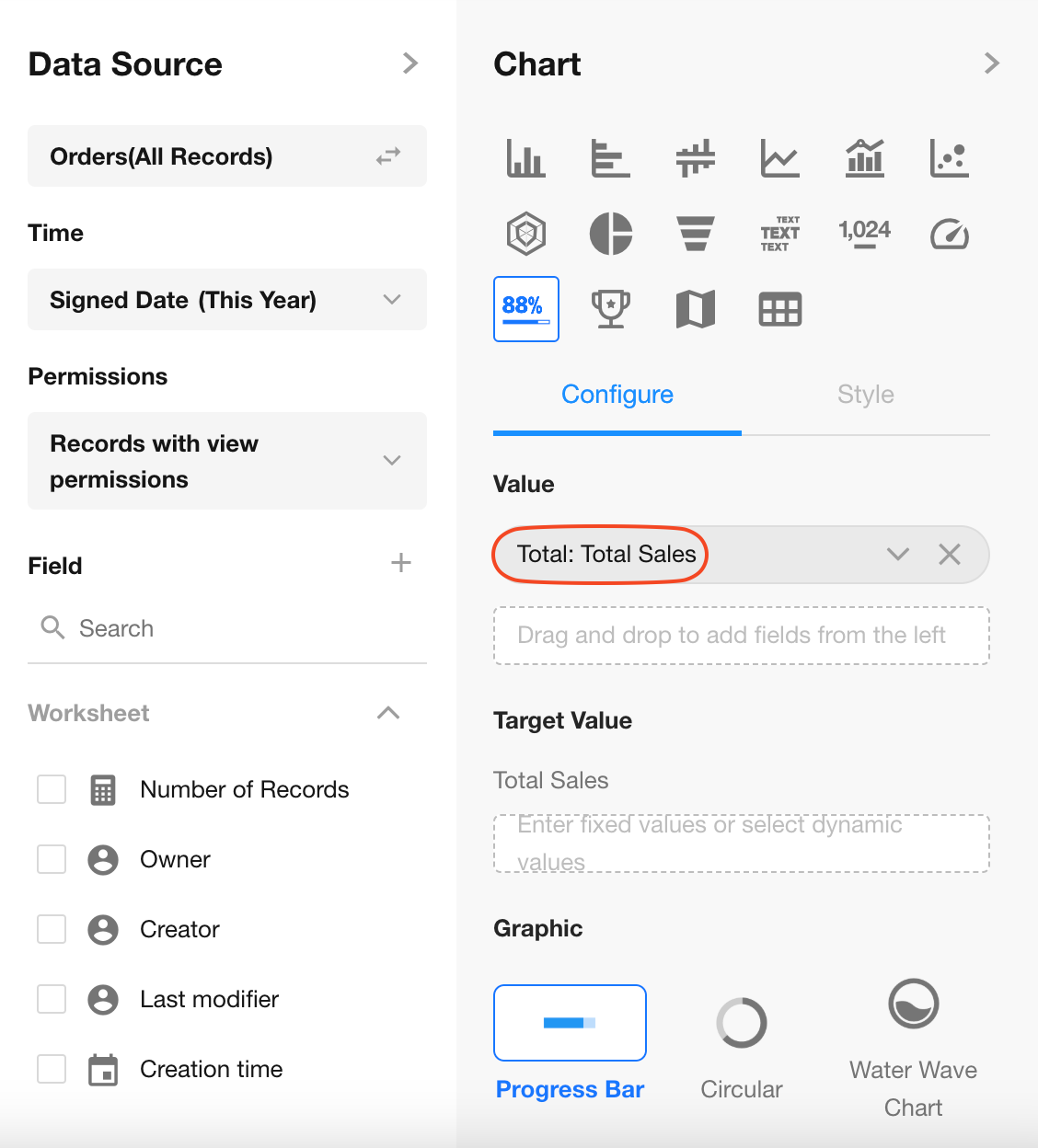Viewport: 1038px width, 1148px height.
Task: Open the Configure tab
Action: click(x=617, y=395)
